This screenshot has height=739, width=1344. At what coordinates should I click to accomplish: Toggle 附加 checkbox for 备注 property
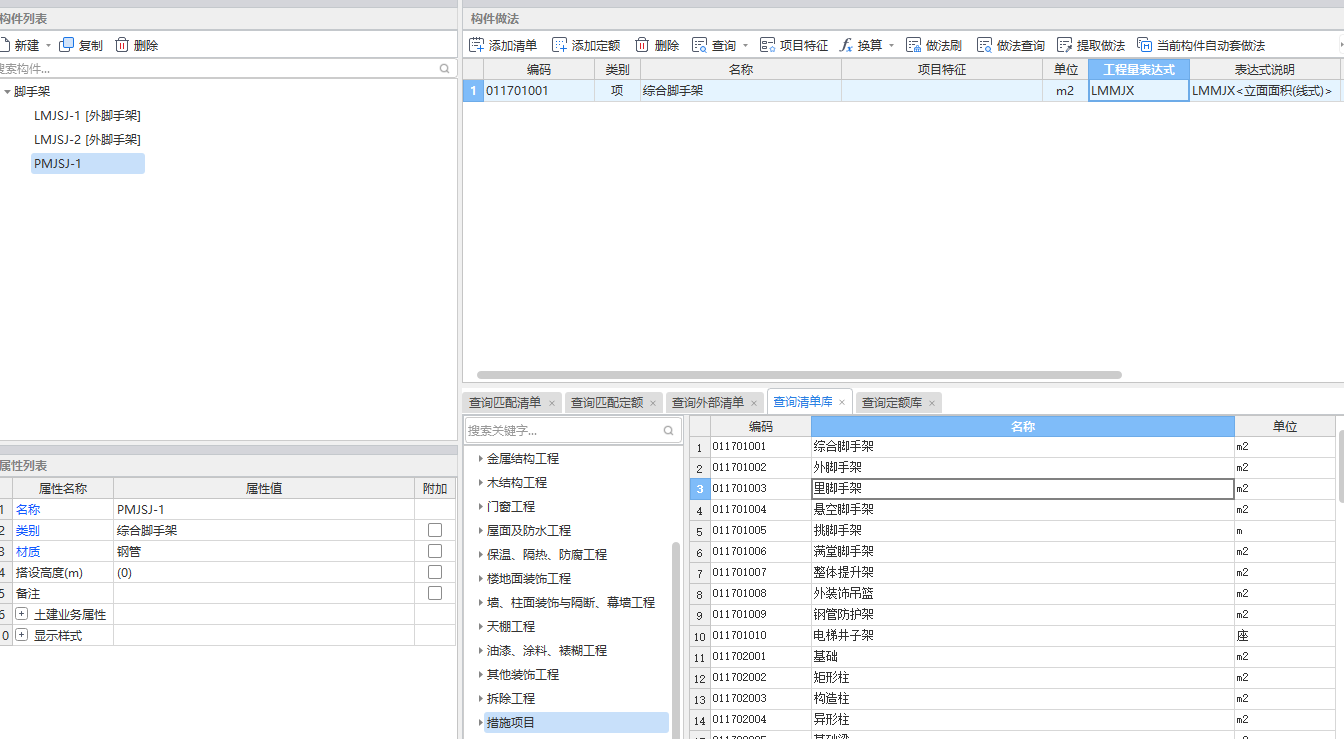tap(435, 593)
